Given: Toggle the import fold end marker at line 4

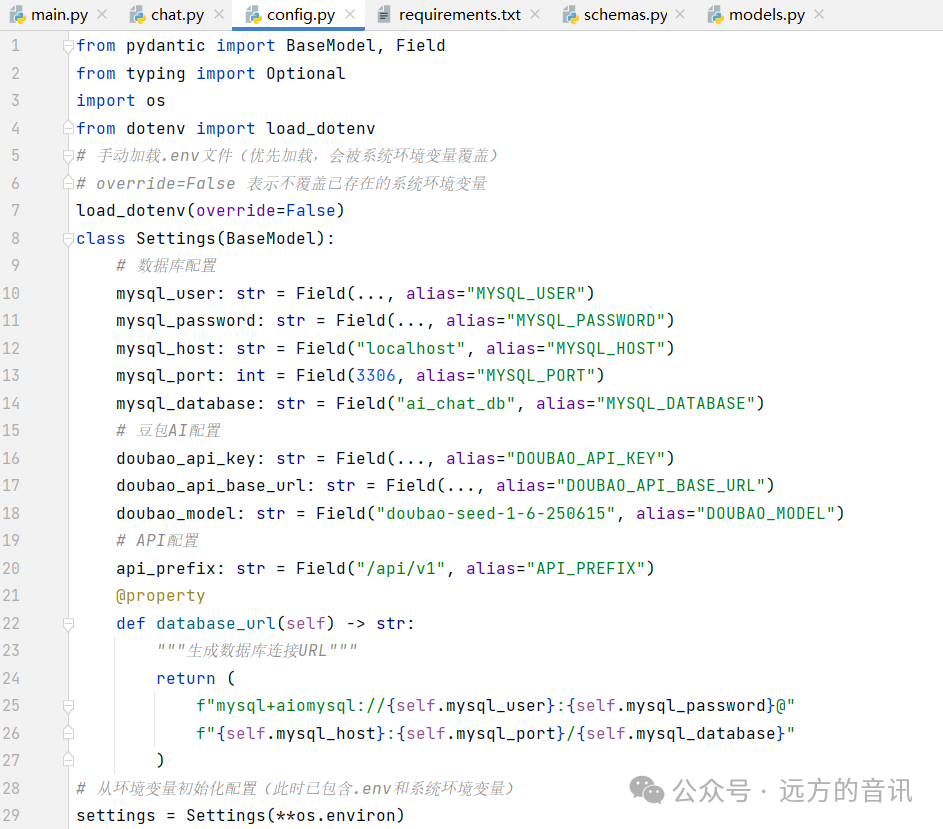Looking at the screenshot, I should tap(69, 128).
